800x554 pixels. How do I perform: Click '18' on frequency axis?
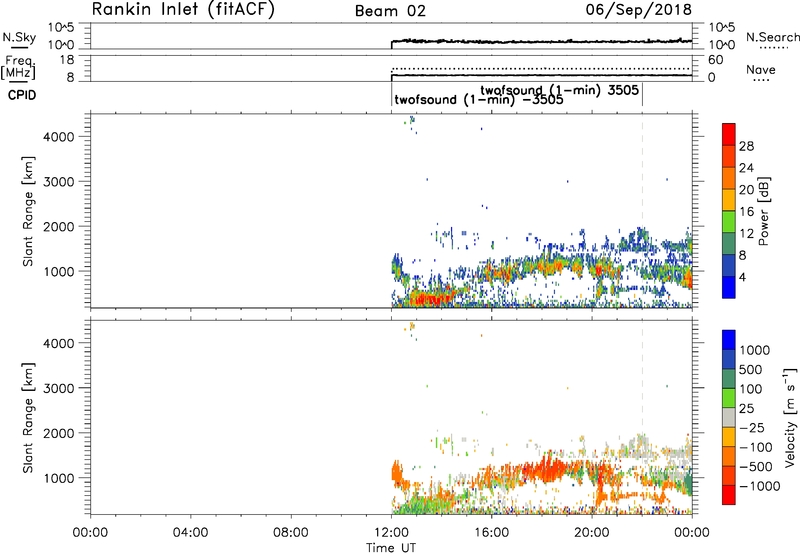point(67,60)
